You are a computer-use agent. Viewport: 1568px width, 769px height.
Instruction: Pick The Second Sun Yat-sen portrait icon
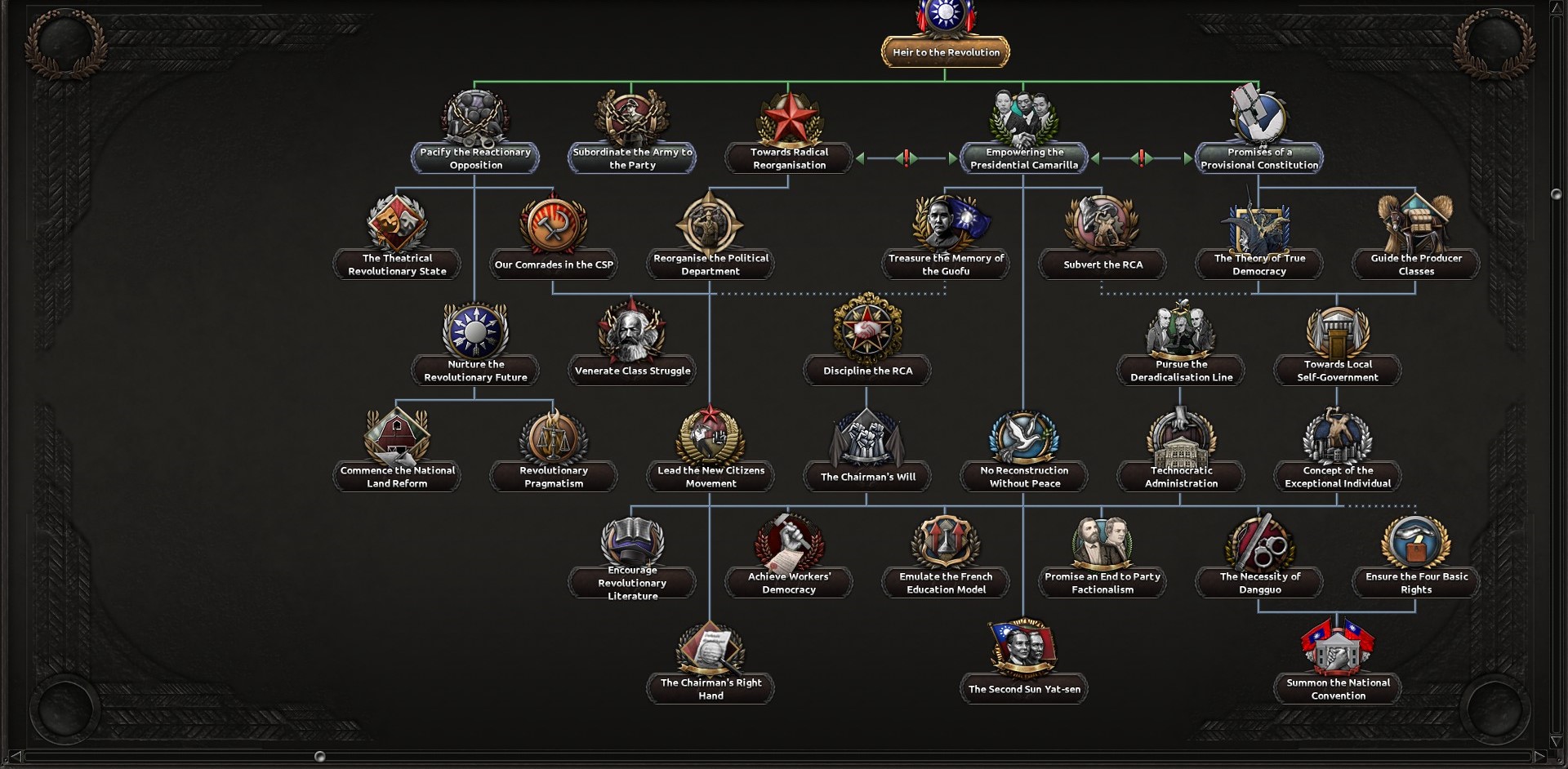[1024, 648]
